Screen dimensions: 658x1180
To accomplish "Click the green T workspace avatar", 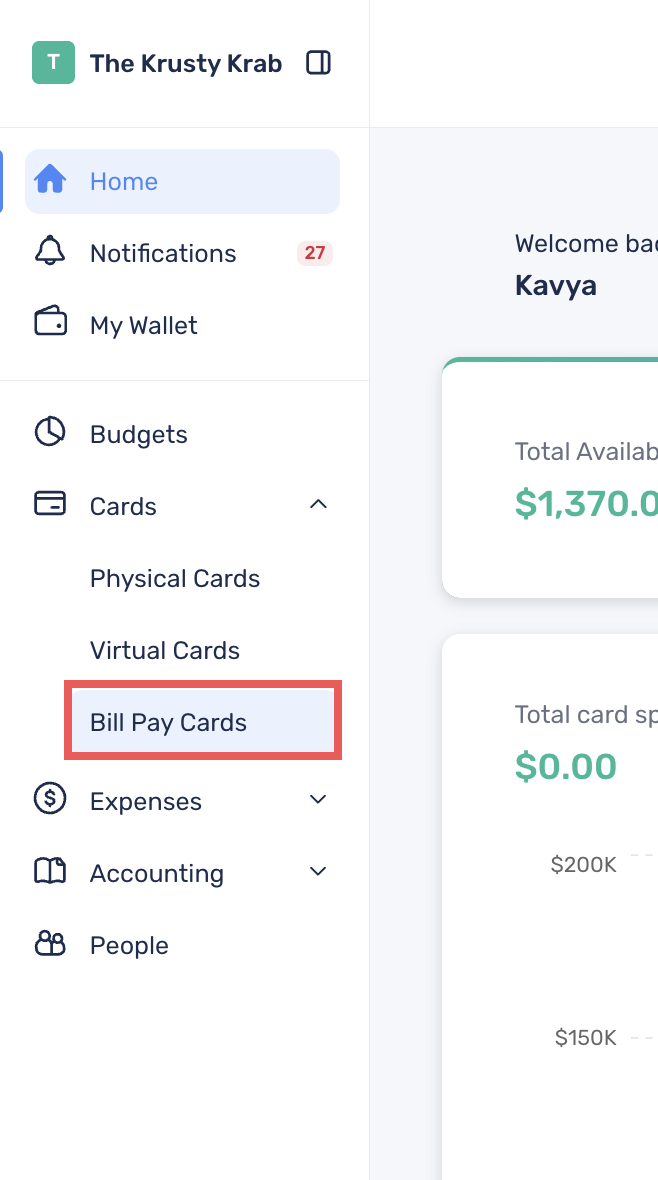I will click(x=53, y=62).
